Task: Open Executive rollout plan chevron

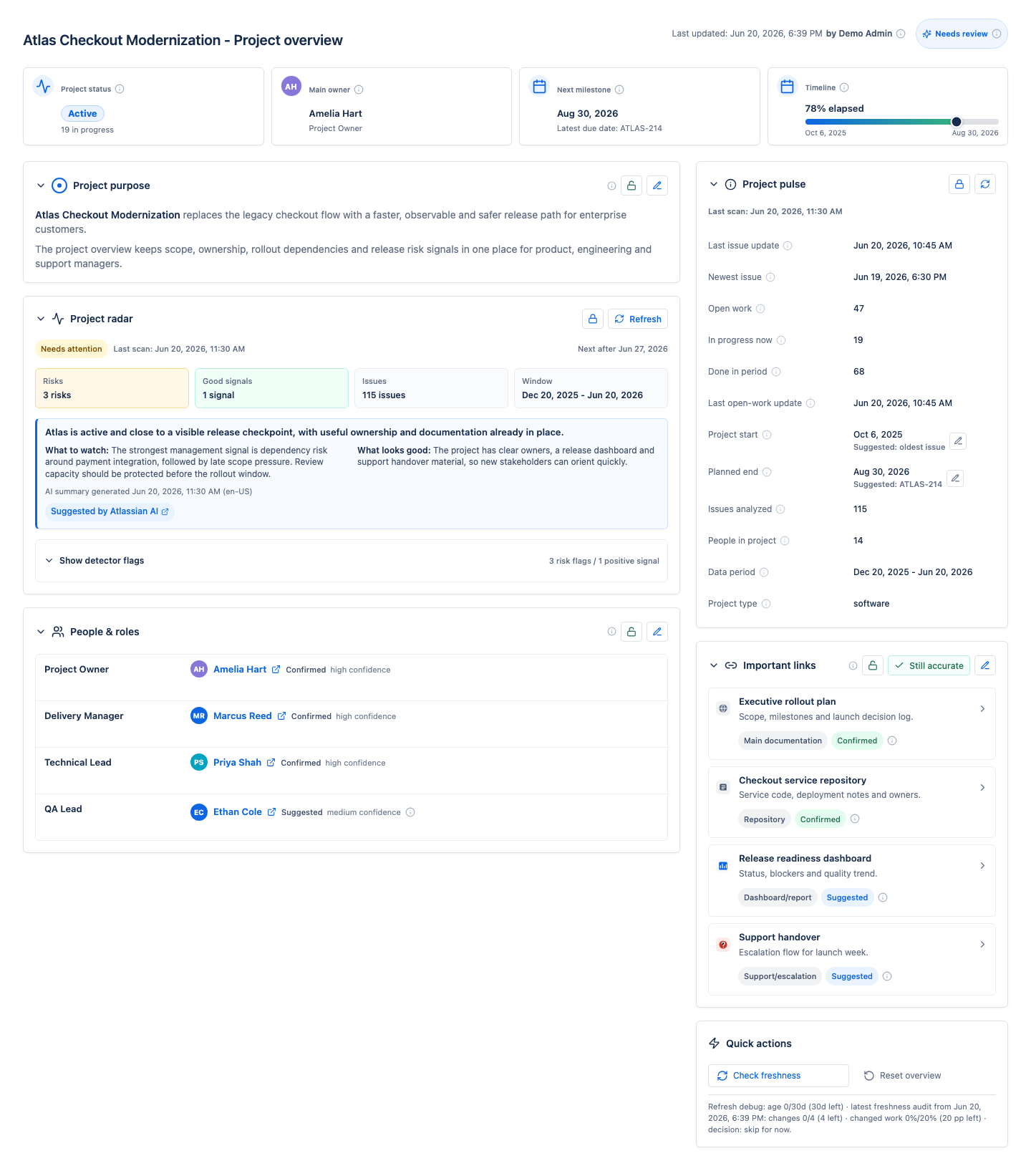Action: click(x=982, y=708)
